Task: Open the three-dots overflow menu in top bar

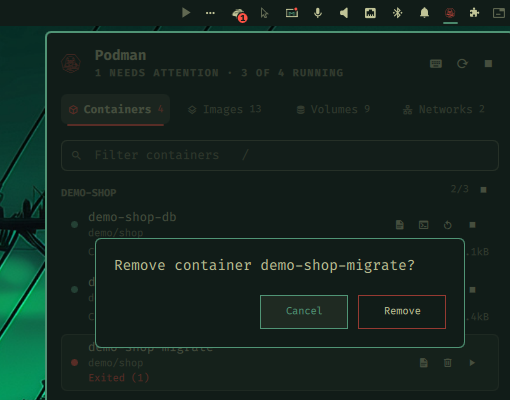Action: pos(210,13)
